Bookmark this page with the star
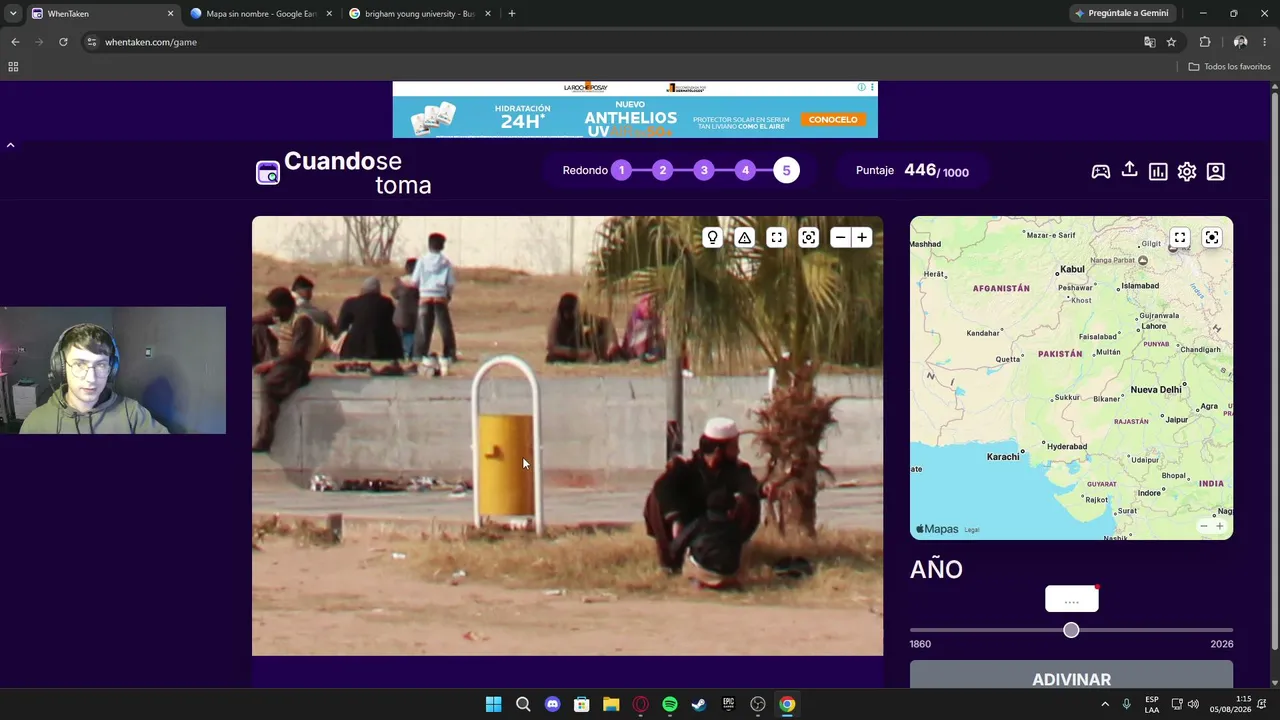Screen dimensions: 1280x720 coord(1171,42)
